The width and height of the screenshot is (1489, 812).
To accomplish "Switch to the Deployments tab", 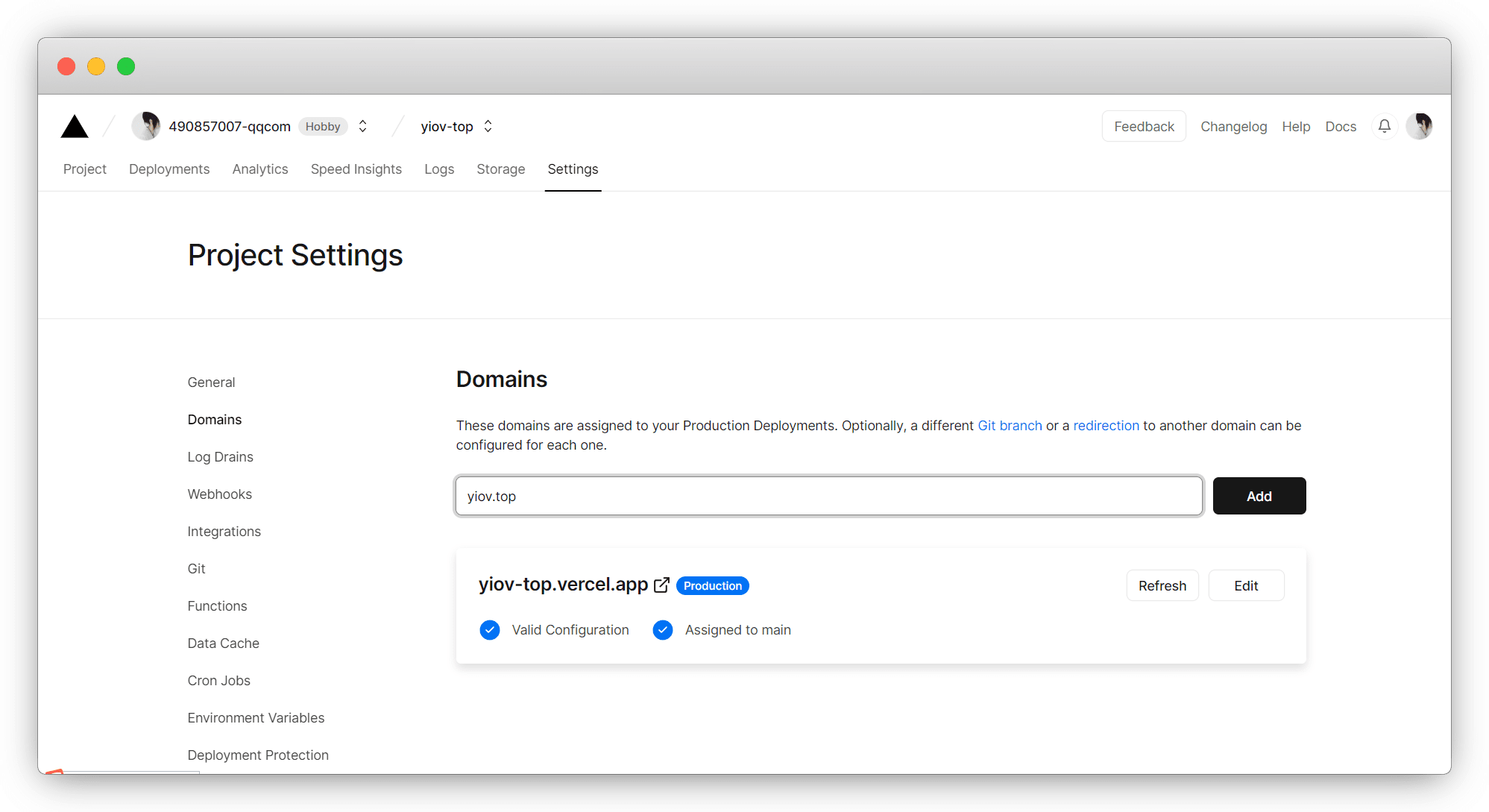I will (169, 169).
